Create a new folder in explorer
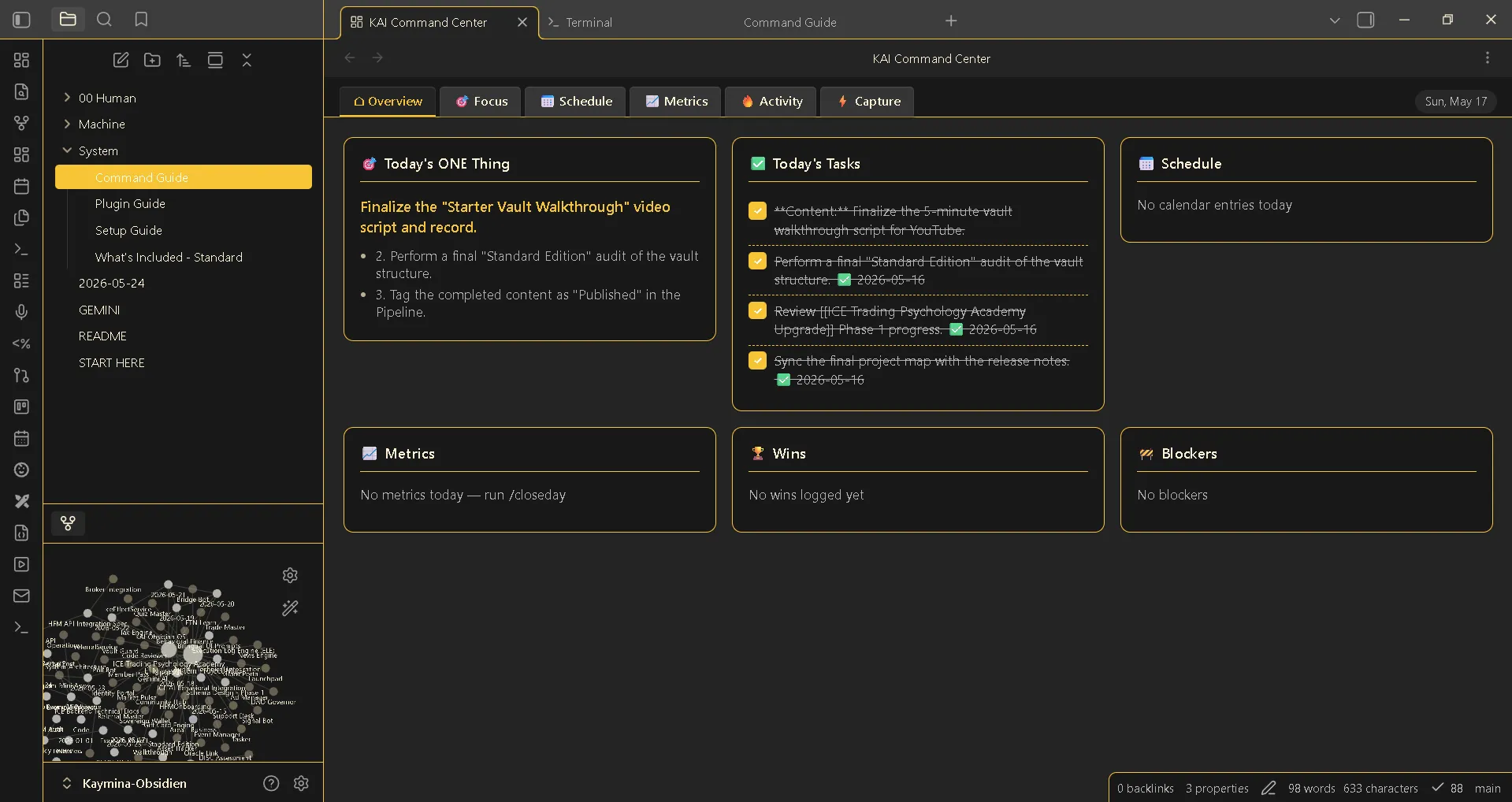 [x=152, y=60]
